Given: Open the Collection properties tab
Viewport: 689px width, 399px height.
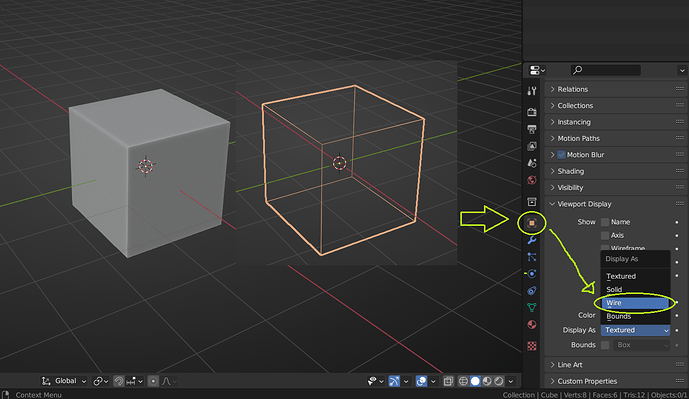Looking at the screenshot, I should point(532,202).
